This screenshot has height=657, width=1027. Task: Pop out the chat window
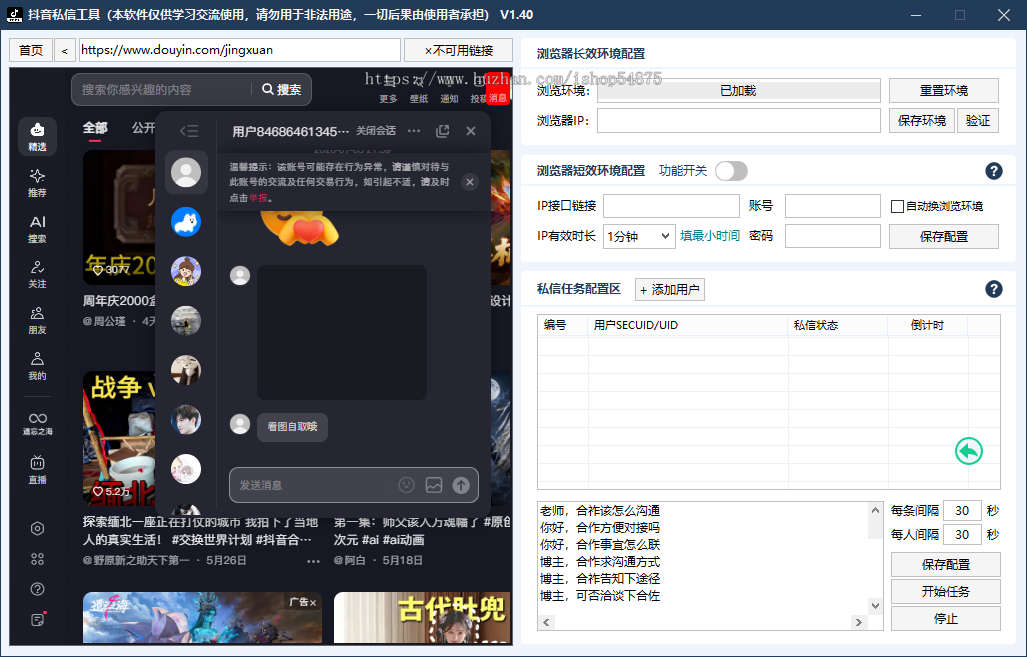[443, 131]
